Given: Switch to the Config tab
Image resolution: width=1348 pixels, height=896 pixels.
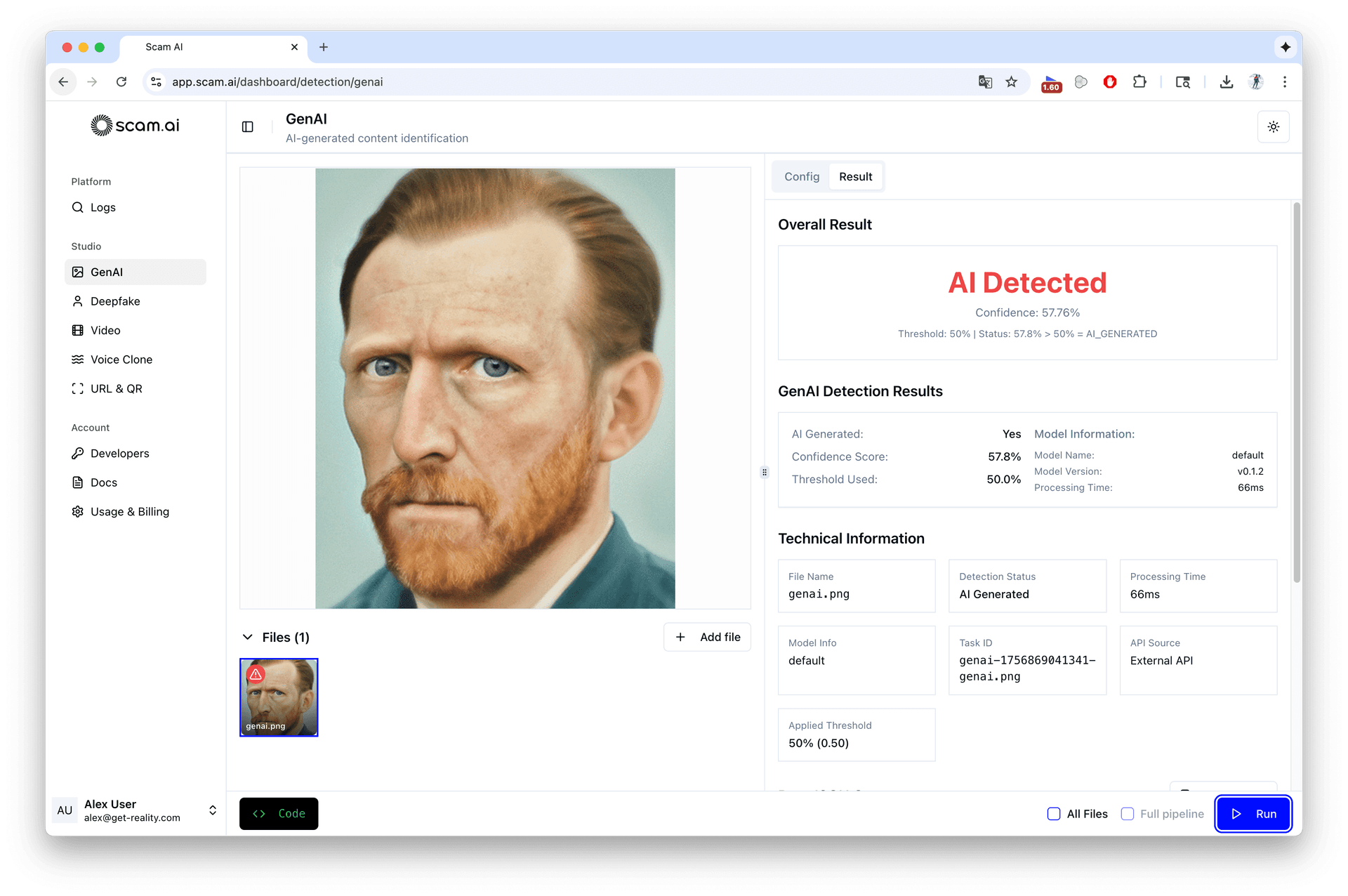Looking at the screenshot, I should point(802,177).
